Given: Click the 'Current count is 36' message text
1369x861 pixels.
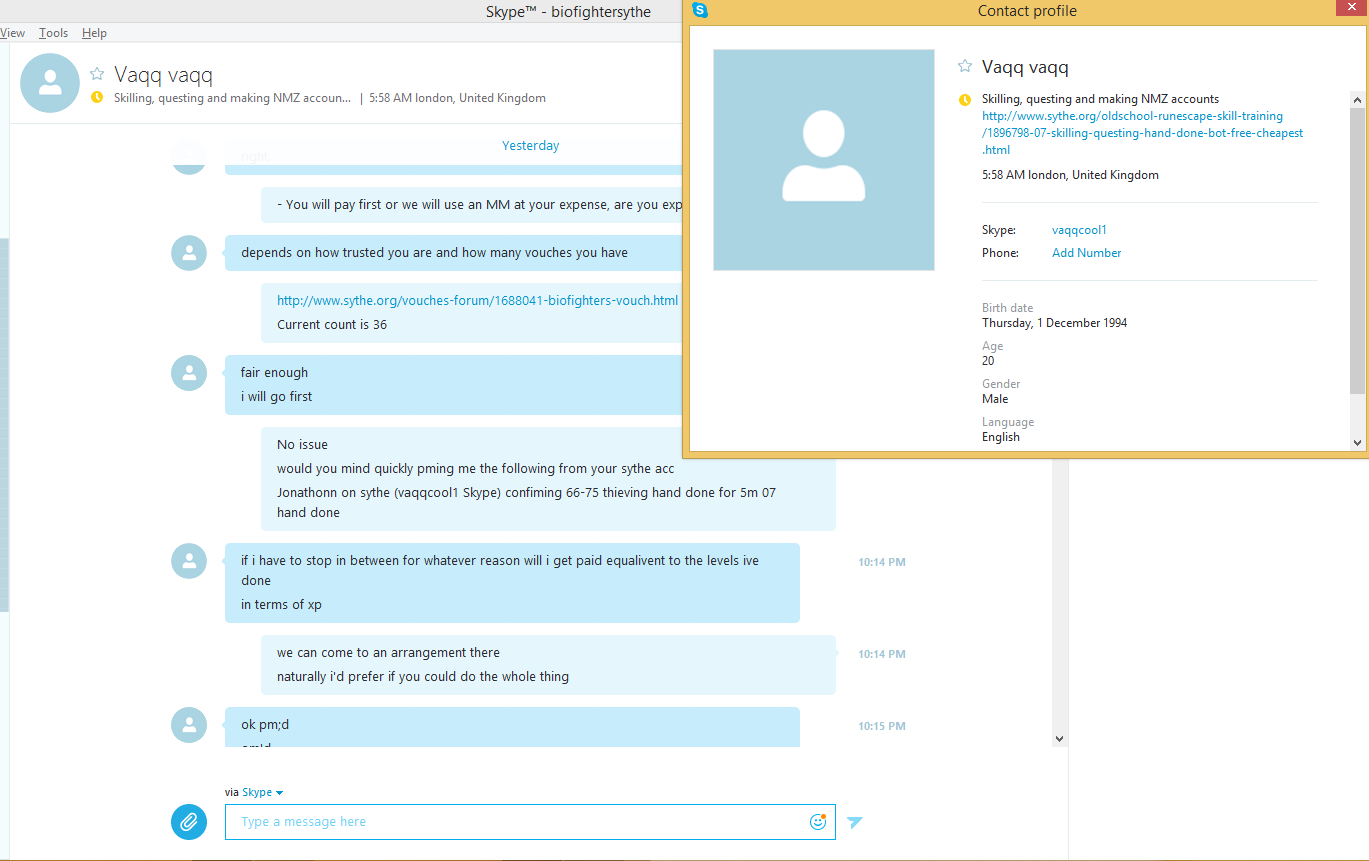Looking at the screenshot, I should pos(332,325).
